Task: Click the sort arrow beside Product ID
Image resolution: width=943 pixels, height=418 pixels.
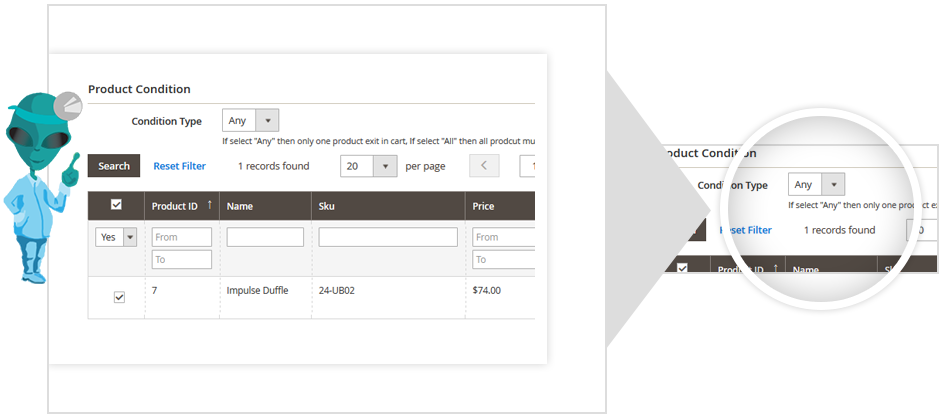Action: 210,205
